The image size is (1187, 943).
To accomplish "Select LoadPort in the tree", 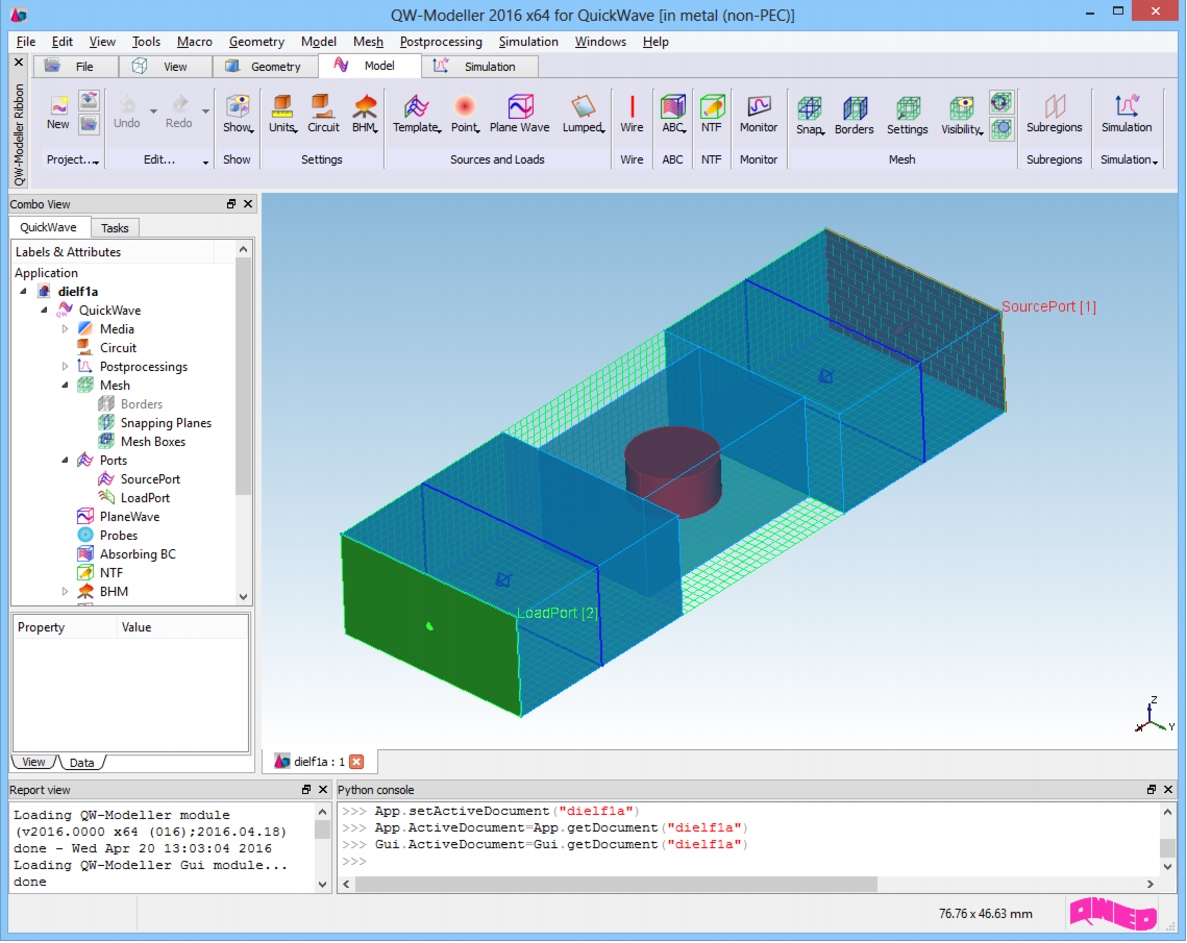I will point(134,498).
